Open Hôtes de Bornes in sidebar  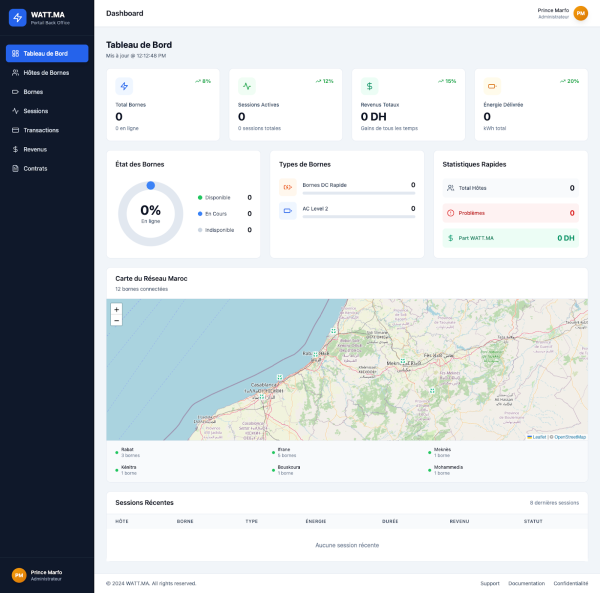click(x=46, y=73)
